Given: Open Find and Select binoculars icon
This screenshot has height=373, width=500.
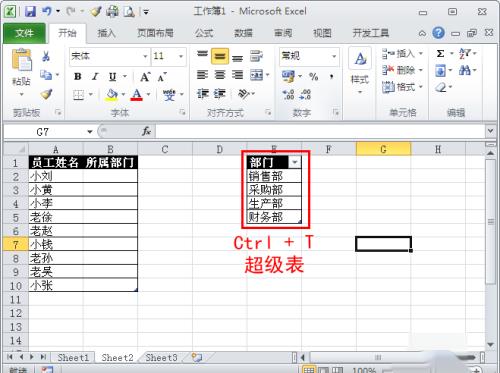Looking at the screenshot, I should coord(465,70).
